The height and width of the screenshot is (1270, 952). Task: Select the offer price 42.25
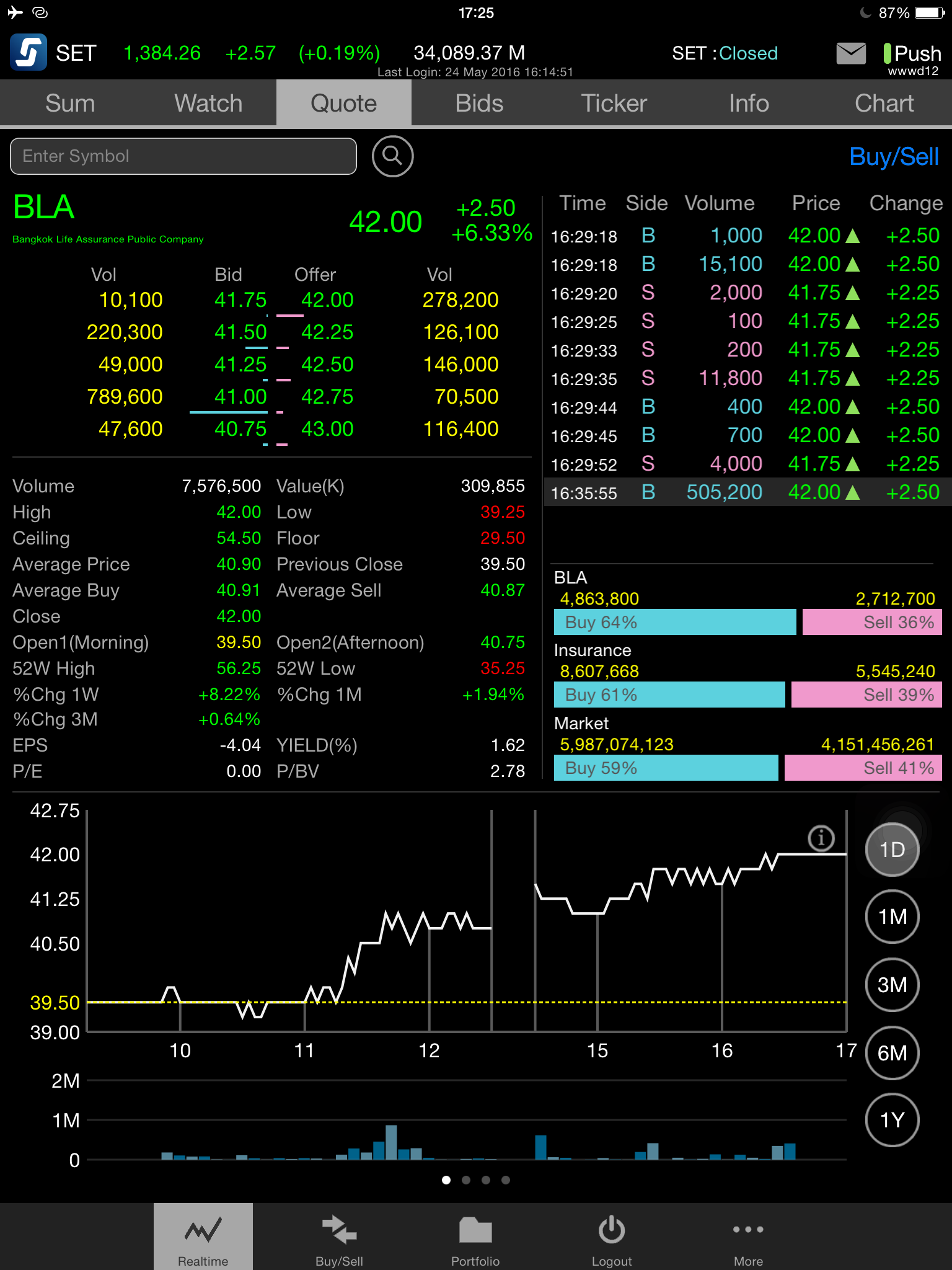click(x=327, y=332)
